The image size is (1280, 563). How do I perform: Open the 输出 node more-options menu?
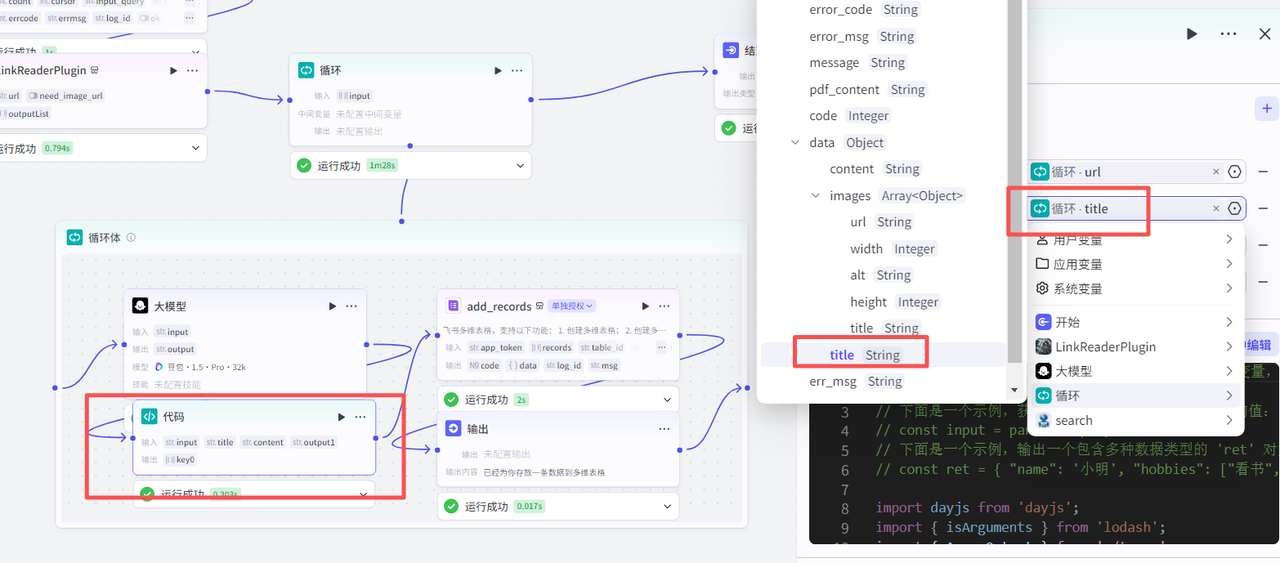[664, 429]
